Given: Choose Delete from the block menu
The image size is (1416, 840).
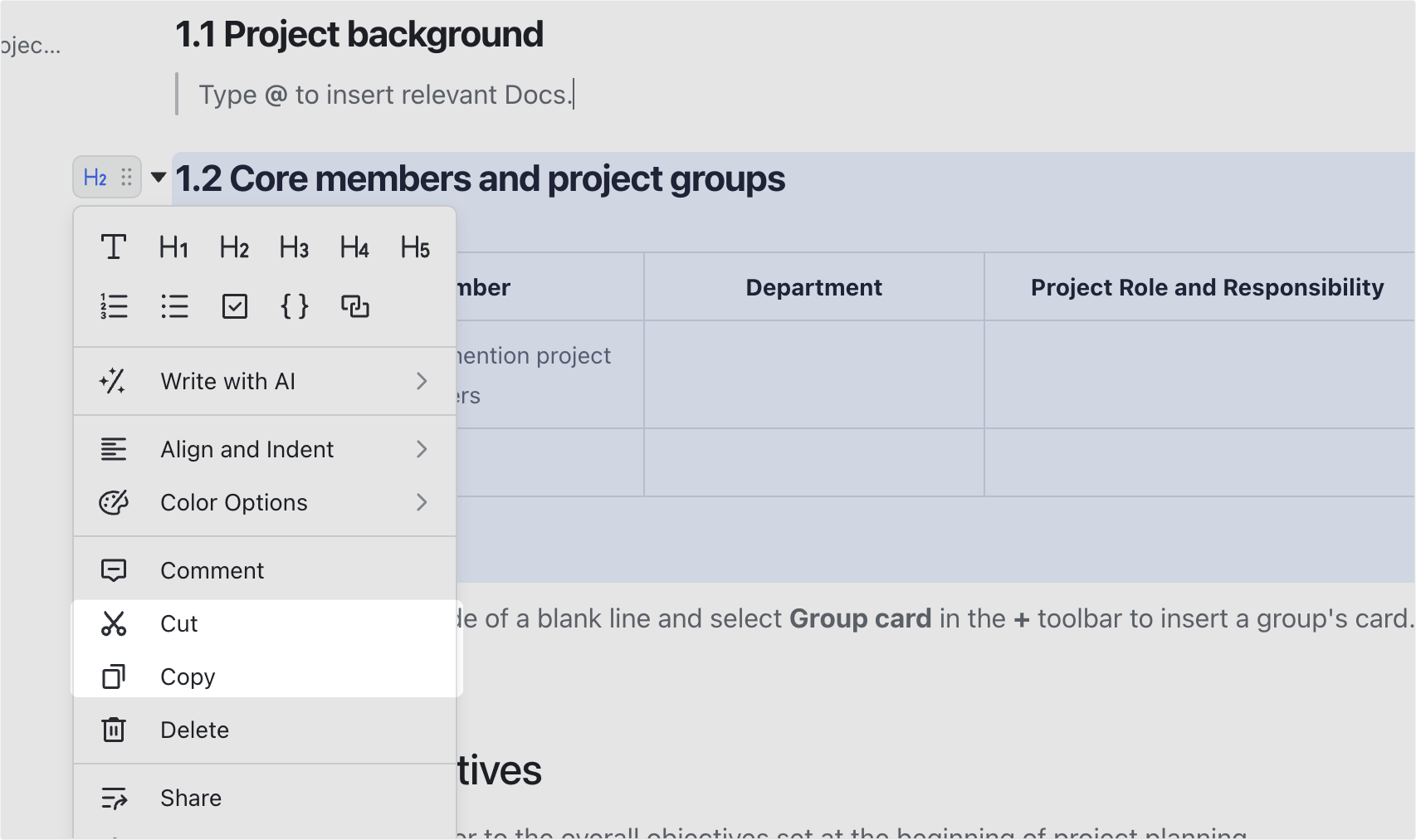Looking at the screenshot, I should point(265,730).
